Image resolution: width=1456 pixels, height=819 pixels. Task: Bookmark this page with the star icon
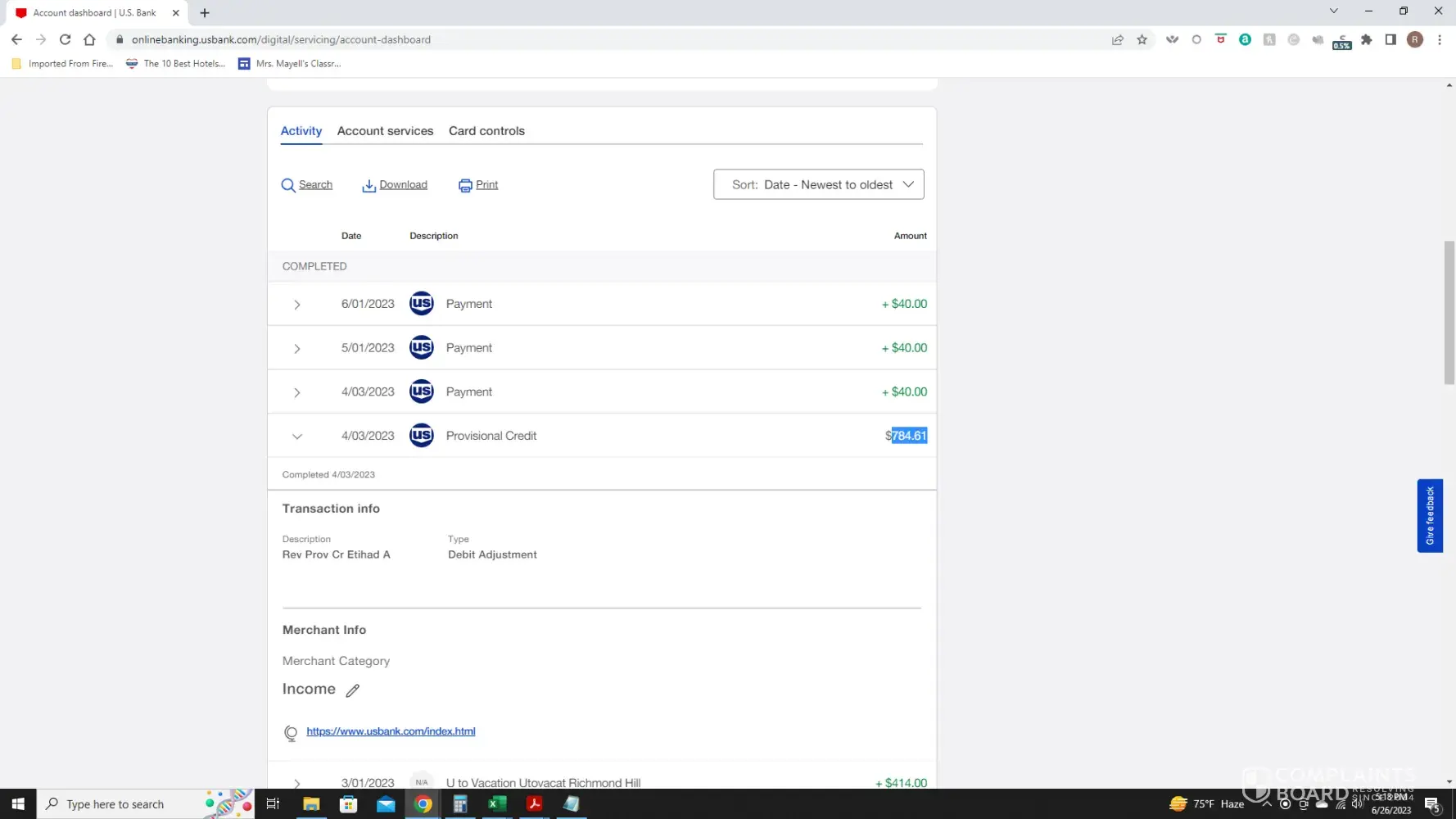[1142, 39]
